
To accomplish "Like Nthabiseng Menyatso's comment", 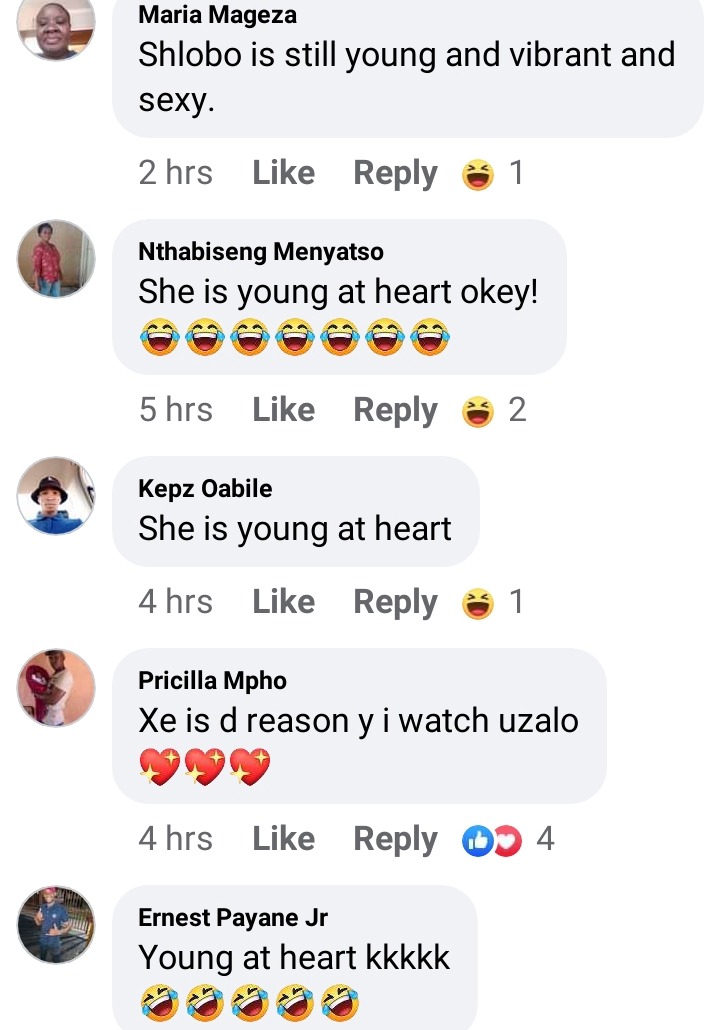I will 284,410.
